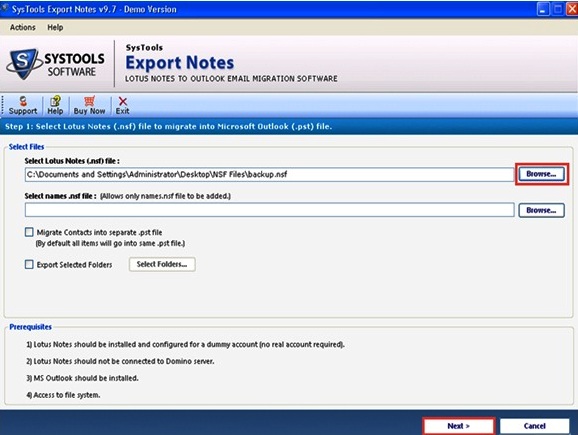This screenshot has height=435, width=578.
Task: Click 'Select Lotus Notes (.nsf) file :' label
Action: click(x=72, y=161)
